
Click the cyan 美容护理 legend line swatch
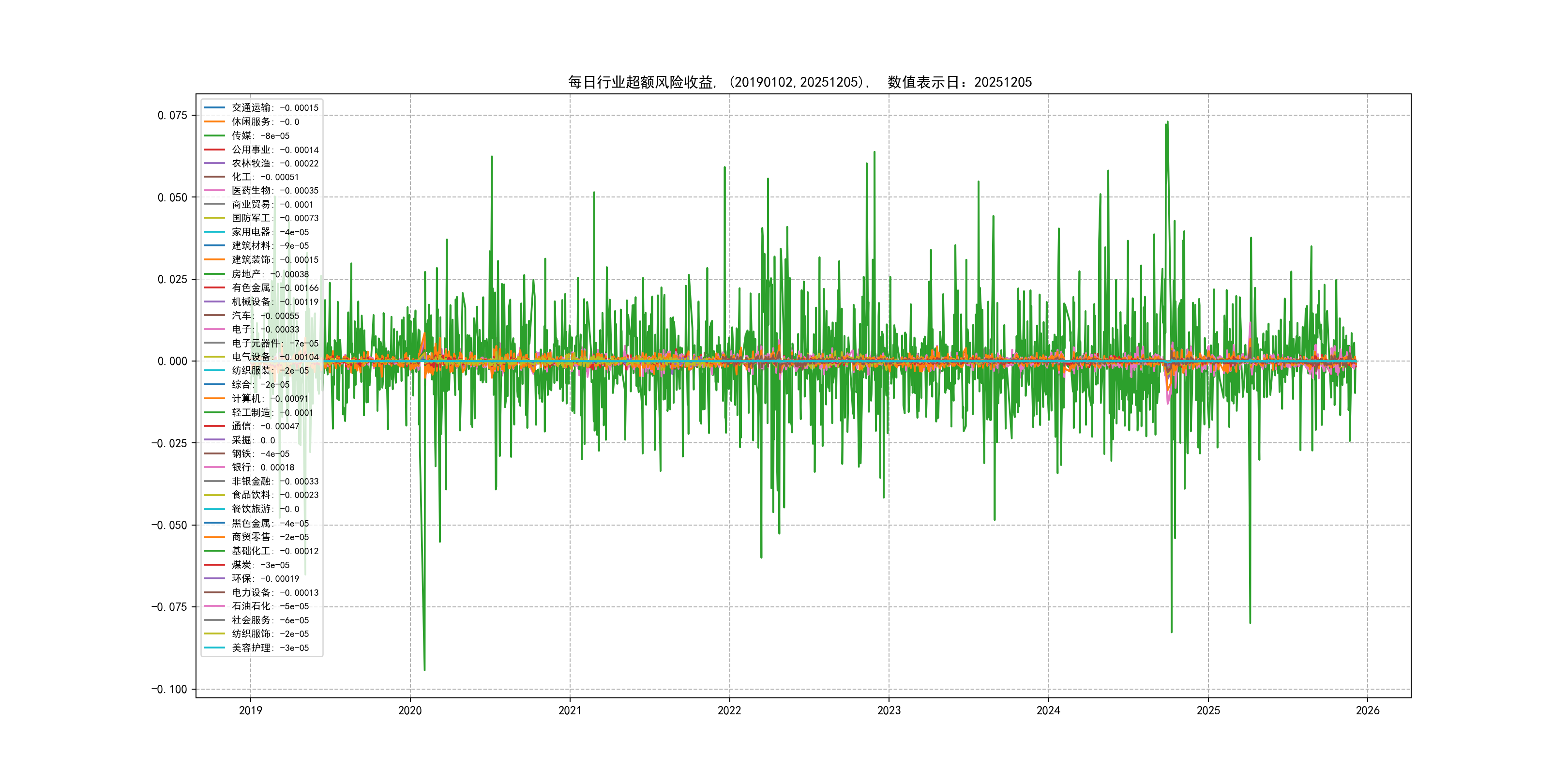pyautogui.click(x=214, y=648)
